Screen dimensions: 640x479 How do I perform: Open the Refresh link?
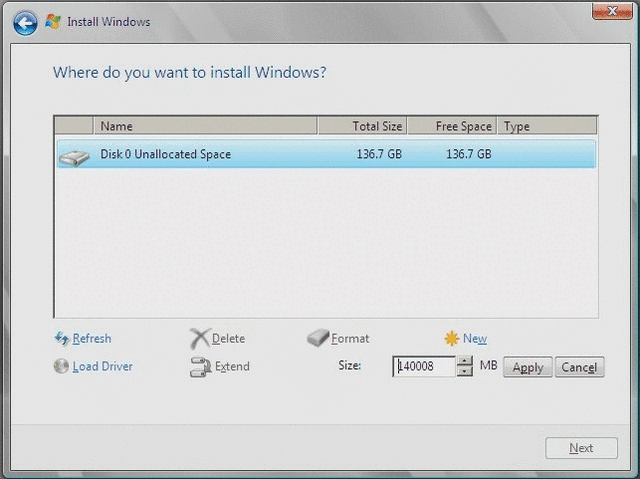(x=92, y=339)
